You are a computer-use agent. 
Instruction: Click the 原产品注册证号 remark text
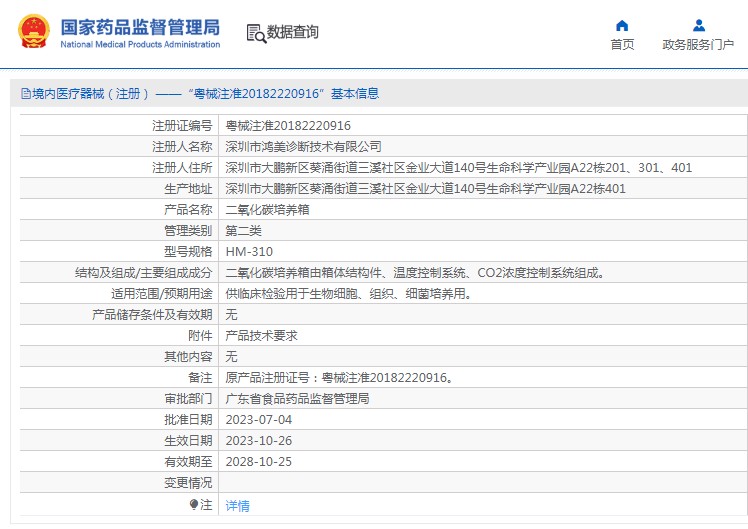(340, 377)
